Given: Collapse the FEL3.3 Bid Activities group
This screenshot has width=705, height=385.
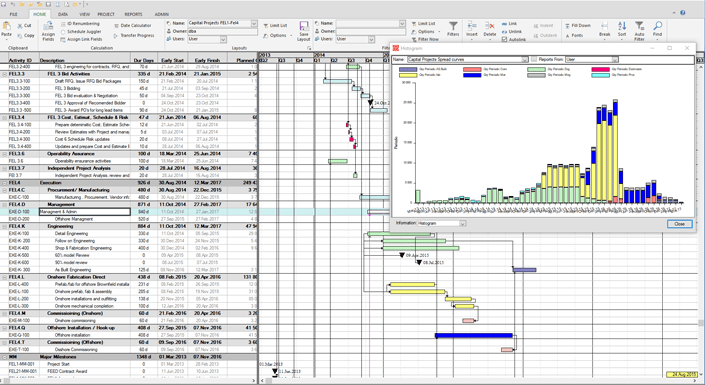Looking at the screenshot, I should coord(4,74).
